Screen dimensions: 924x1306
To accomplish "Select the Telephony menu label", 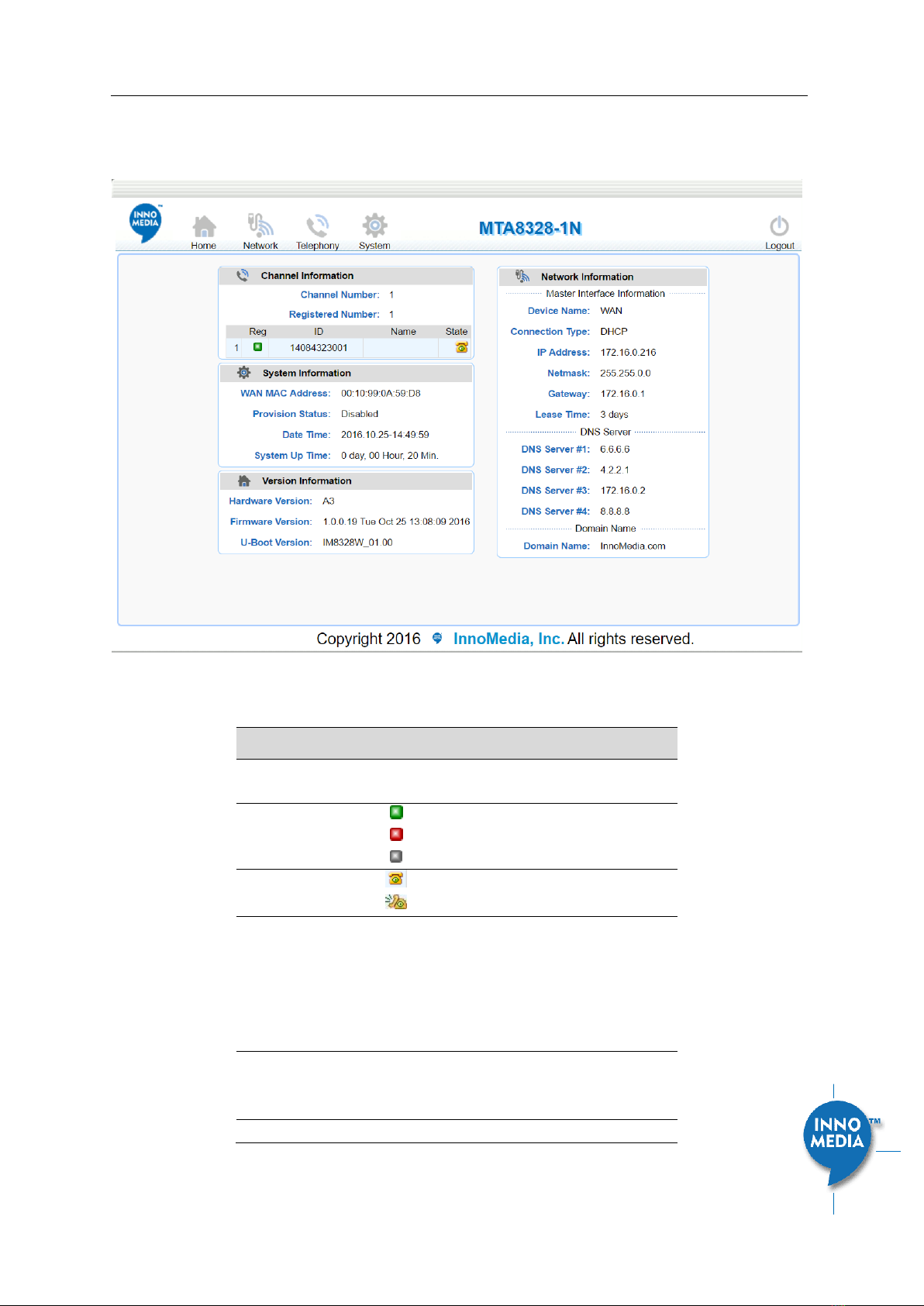I will pyautogui.click(x=318, y=246).
